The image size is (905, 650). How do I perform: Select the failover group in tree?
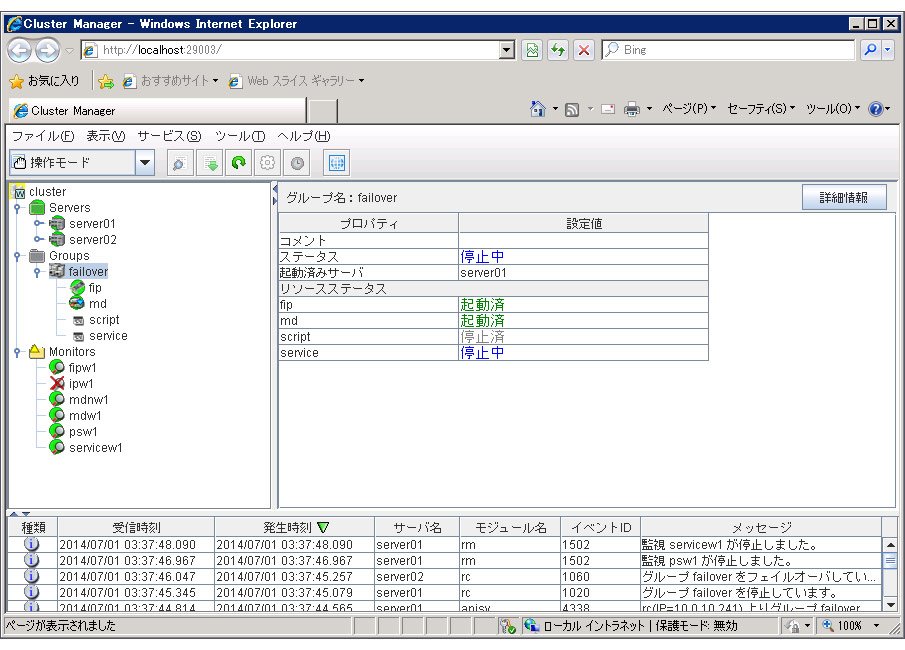click(x=88, y=271)
